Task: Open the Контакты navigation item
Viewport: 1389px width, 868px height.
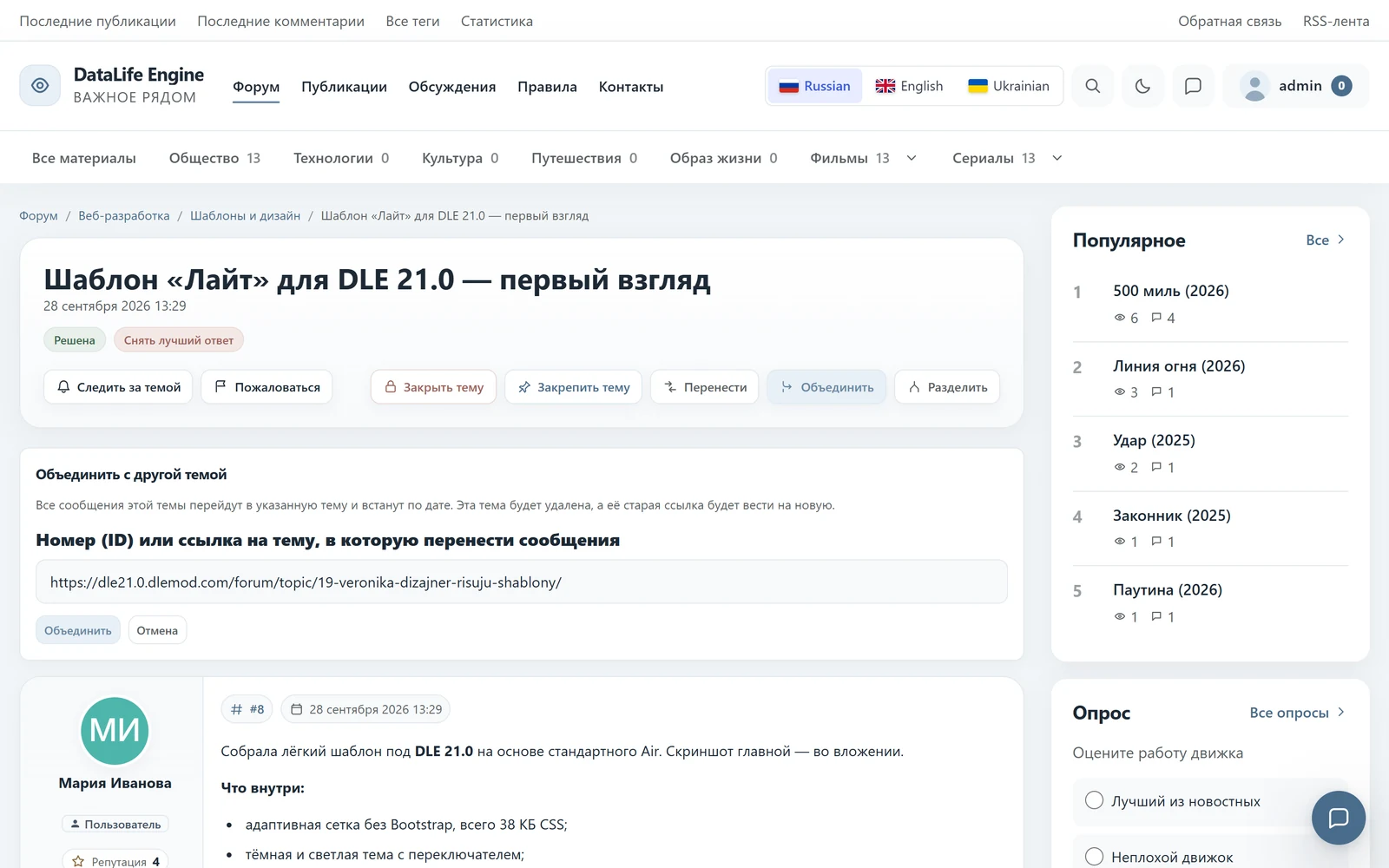Action: click(631, 87)
